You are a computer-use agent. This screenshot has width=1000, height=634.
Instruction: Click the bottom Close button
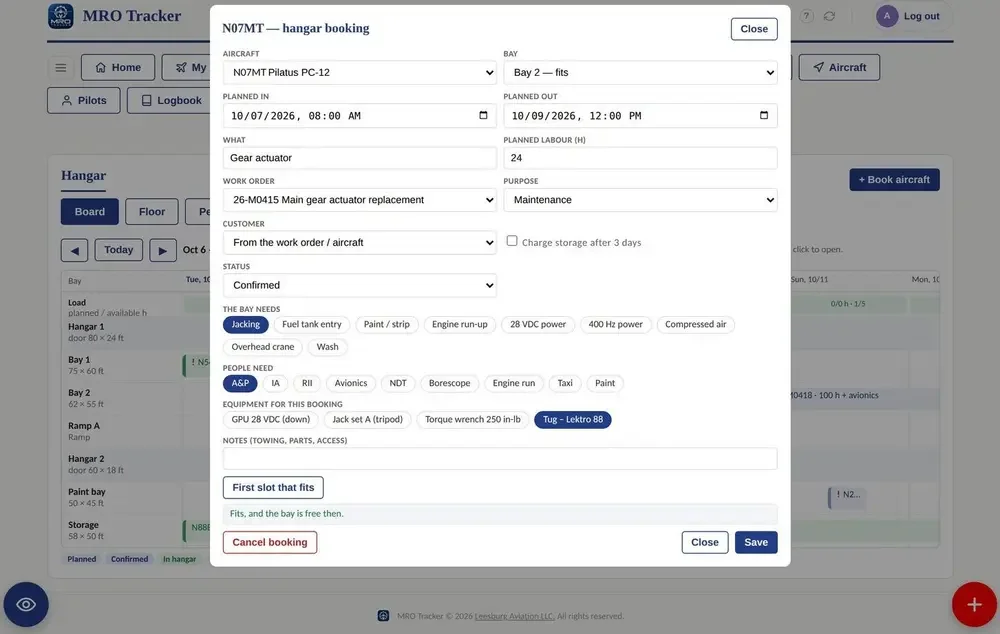[705, 543]
